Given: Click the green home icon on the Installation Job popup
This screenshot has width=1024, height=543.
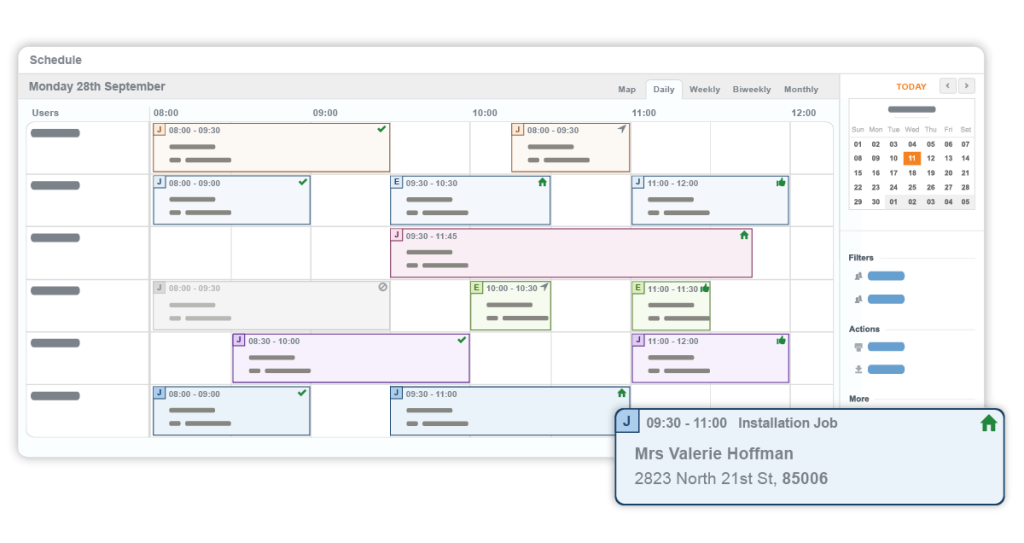Looking at the screenshot, I should coord(988,423).
